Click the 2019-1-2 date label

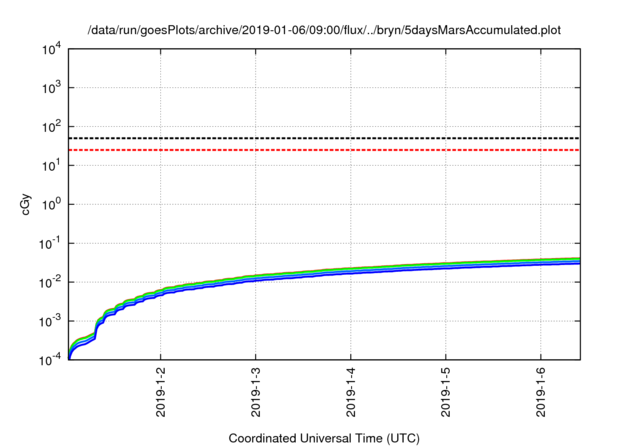coord(160,392)
